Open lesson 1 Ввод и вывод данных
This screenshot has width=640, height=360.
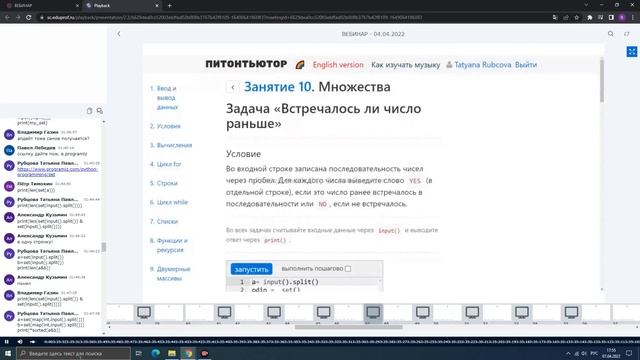(x=167, y=98)
